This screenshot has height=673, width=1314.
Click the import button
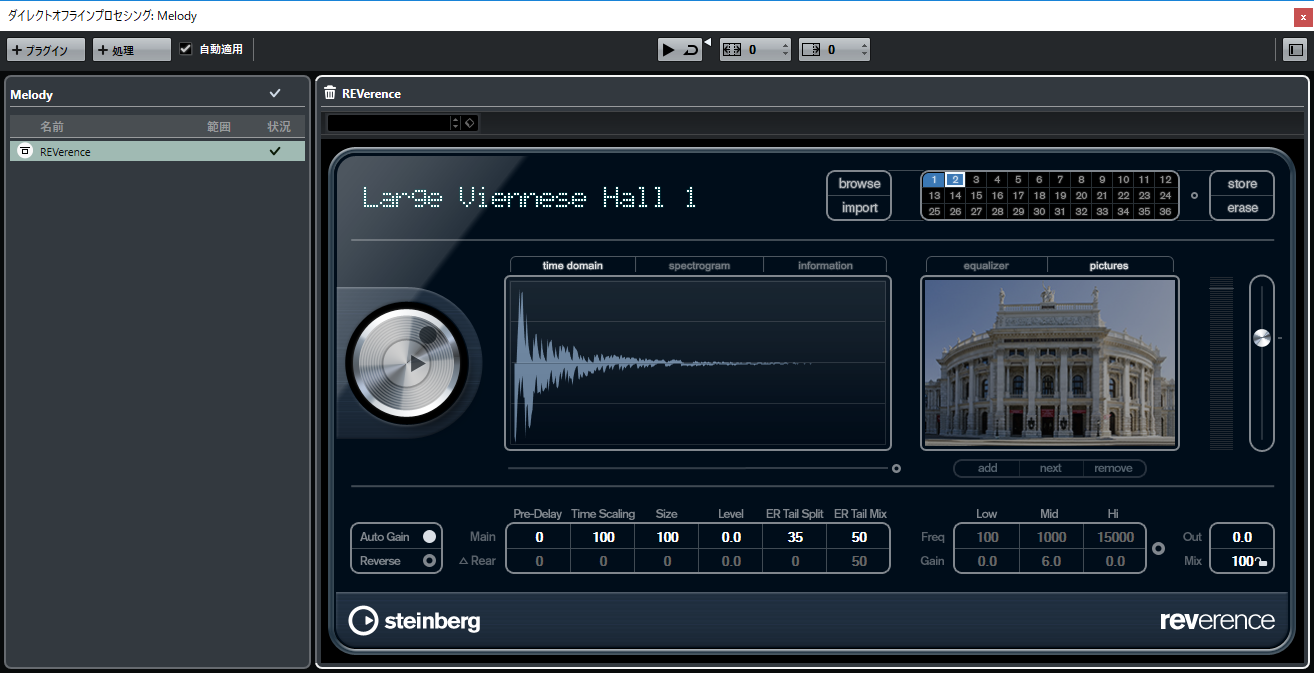859,208
